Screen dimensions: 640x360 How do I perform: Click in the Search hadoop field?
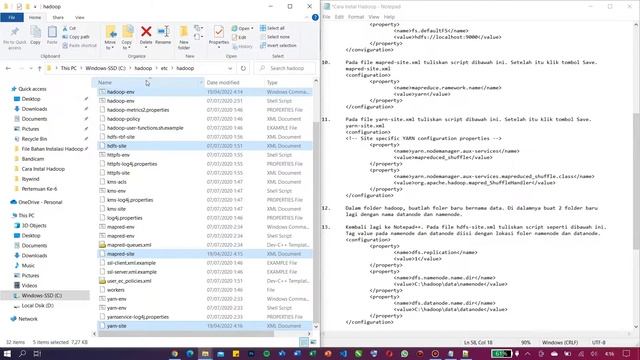point(286,68)
